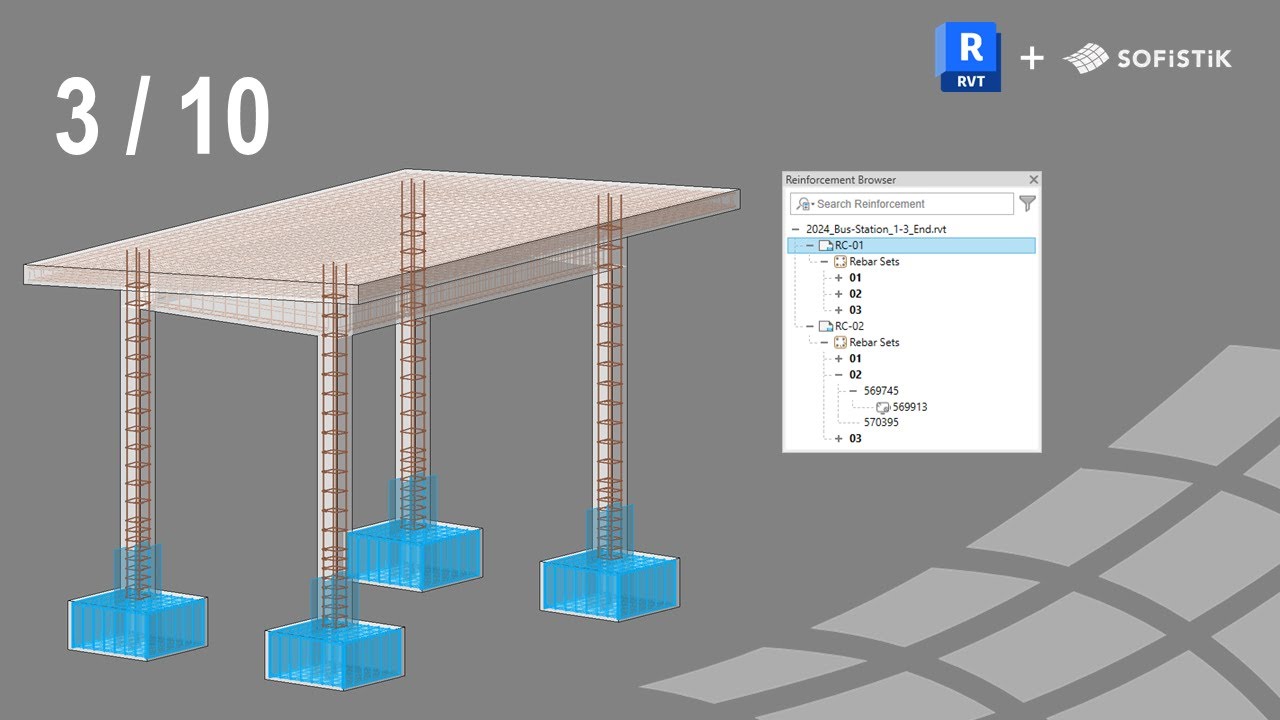This screenshot has height=720, width=1280.
Task: Collapse the 2024_Bus-Station_1-3_End.rvt root node
Action: [795, 229]
